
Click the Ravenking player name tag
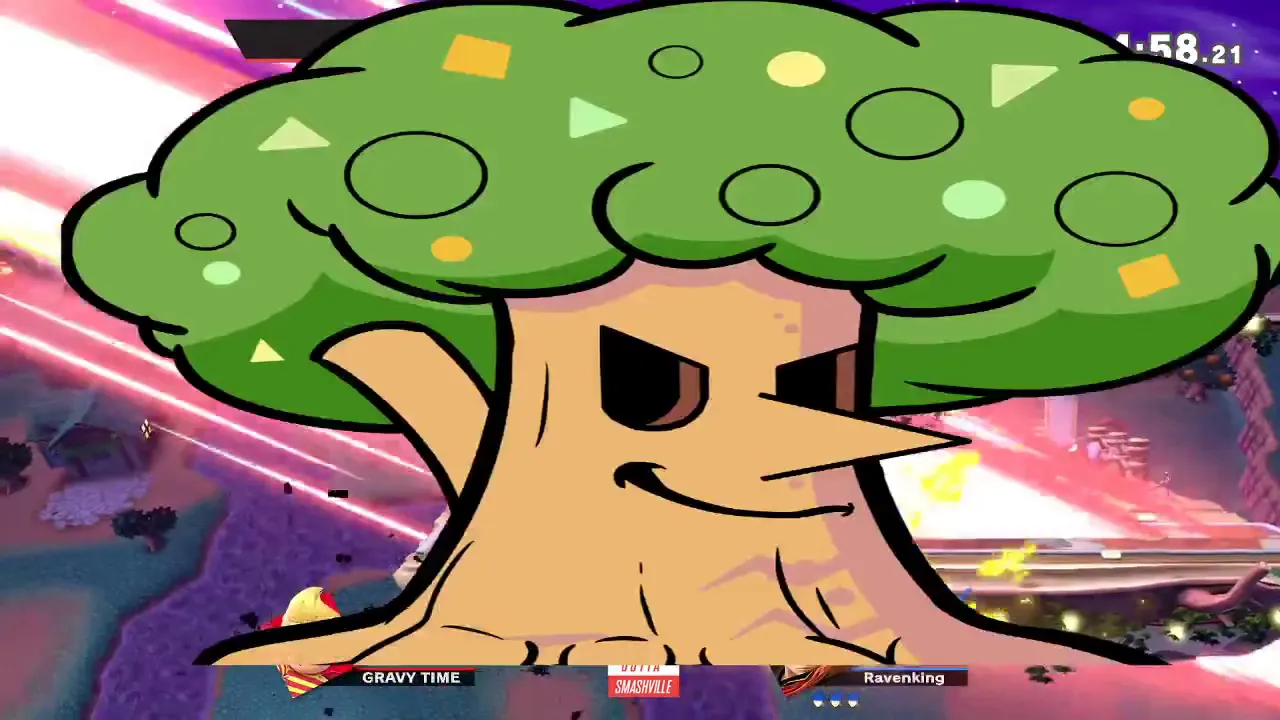904,678
